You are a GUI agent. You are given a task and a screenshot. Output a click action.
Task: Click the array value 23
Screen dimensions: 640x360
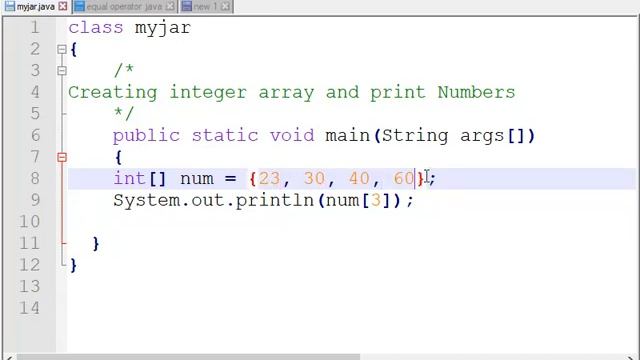(x=269, y=179)
